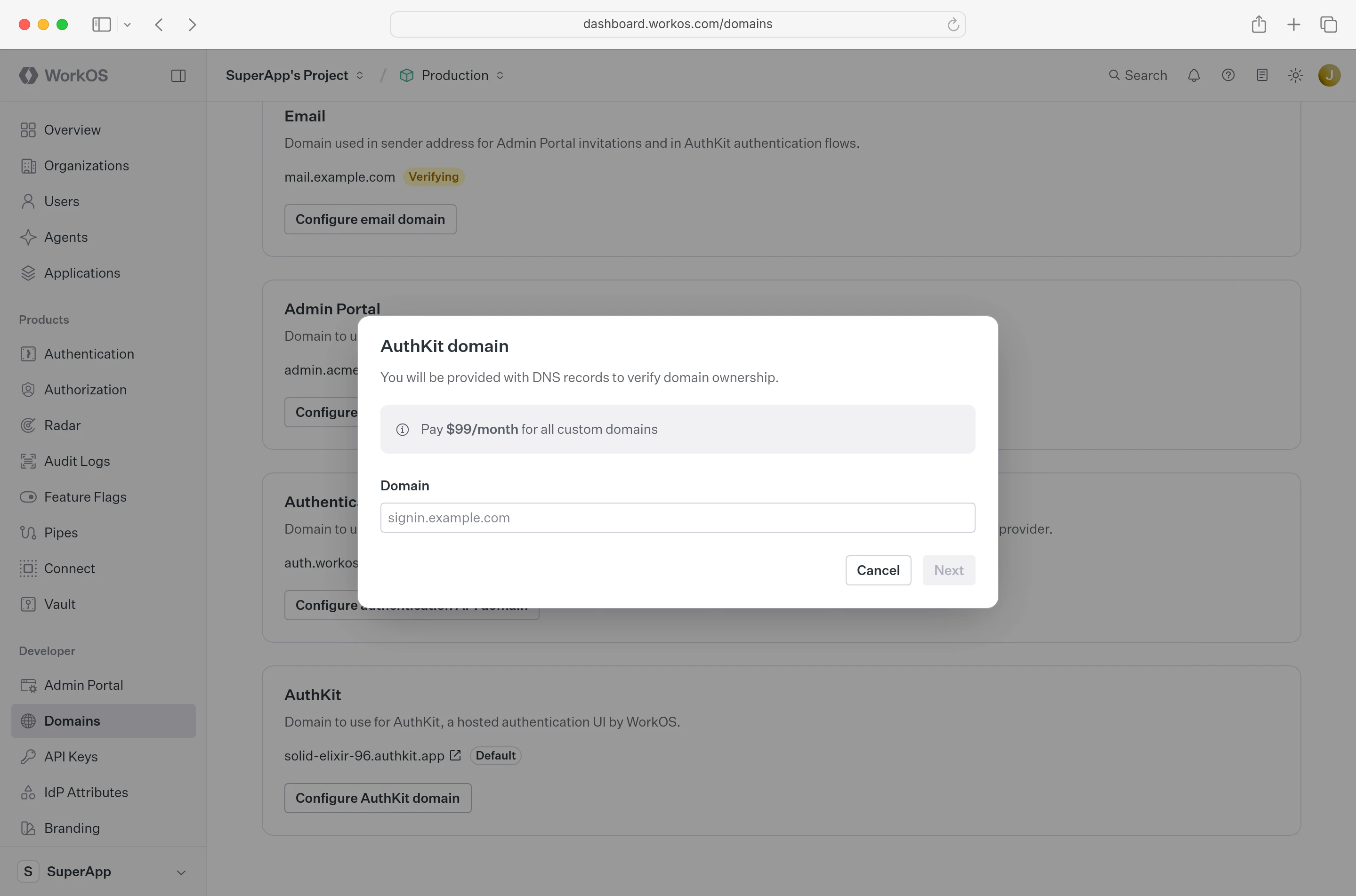Cancel the AuthKit domain dialog

tap(878, 570)
